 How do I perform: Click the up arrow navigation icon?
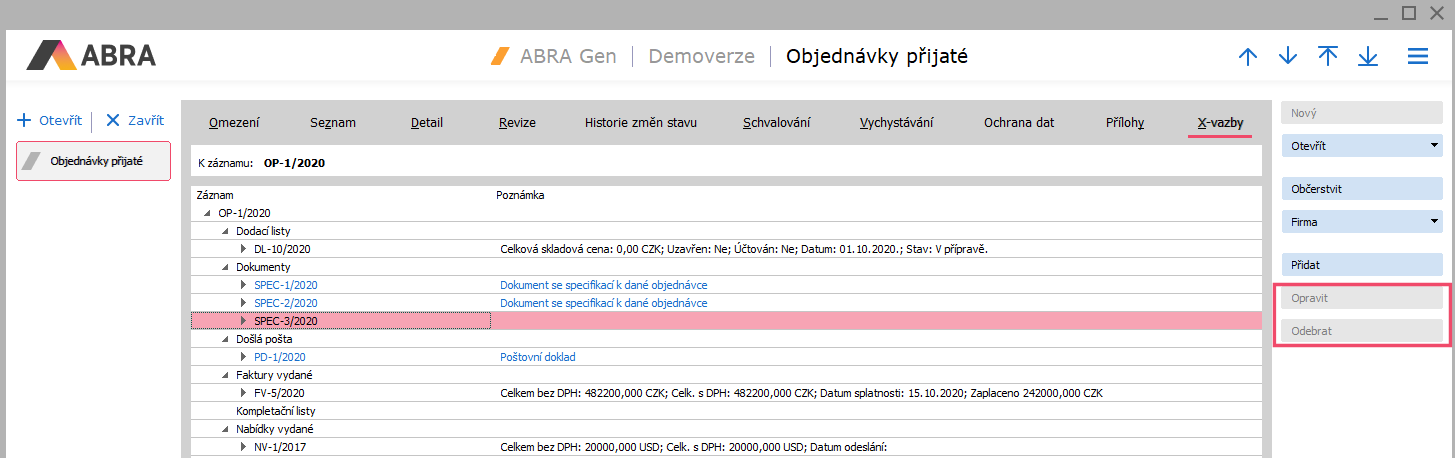tap(1247, 57)
